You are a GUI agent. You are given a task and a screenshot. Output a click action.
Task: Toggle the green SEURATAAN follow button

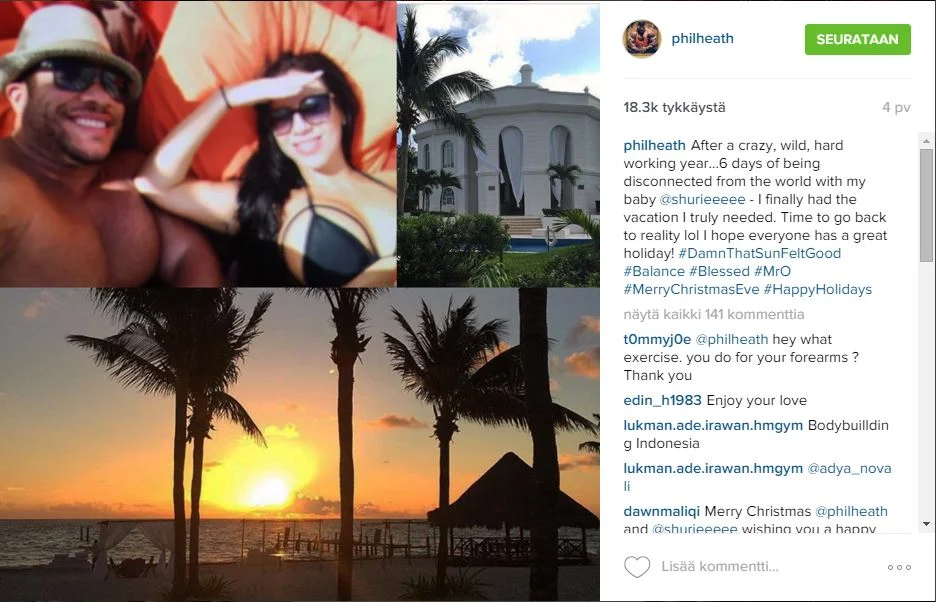[857, 39]
